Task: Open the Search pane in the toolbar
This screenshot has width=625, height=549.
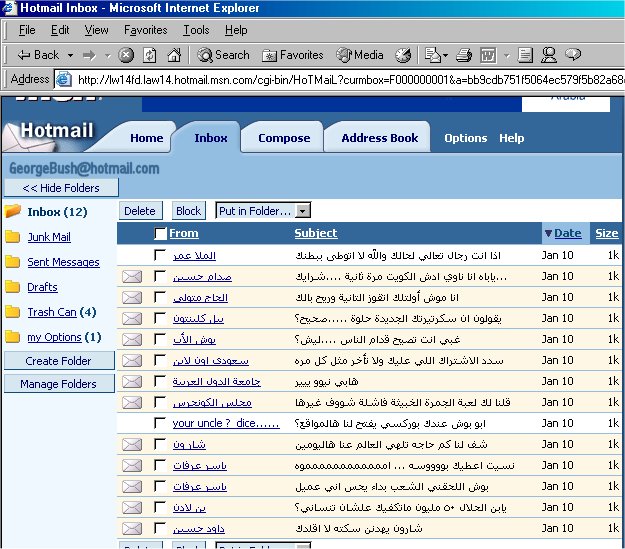Action: (x=223, y=55)
